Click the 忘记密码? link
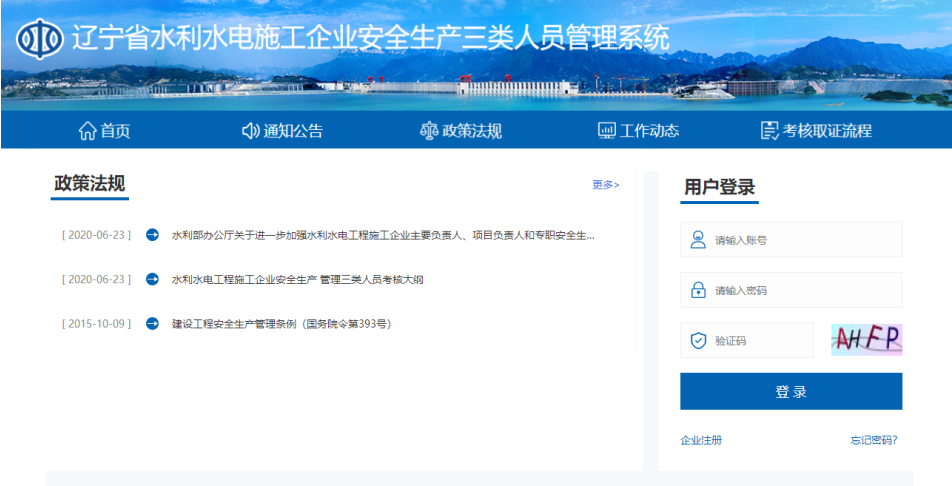Viewport: 952px width, 486px height. click(x=874, y=440)
